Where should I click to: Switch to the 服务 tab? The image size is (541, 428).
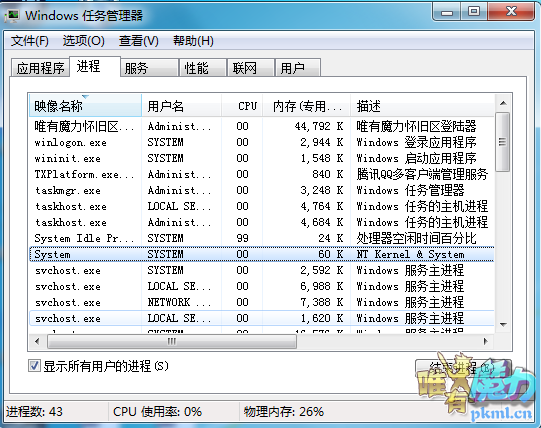[x=149, y=68]
